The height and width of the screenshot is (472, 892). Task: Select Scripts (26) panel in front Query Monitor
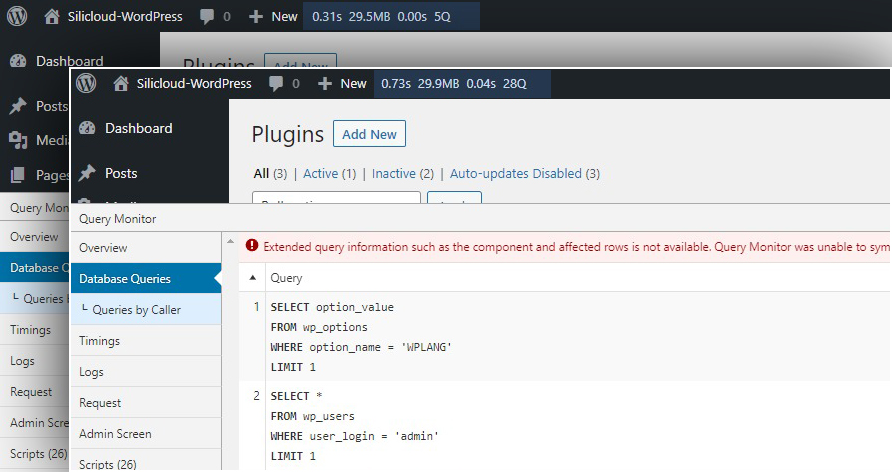146,461
